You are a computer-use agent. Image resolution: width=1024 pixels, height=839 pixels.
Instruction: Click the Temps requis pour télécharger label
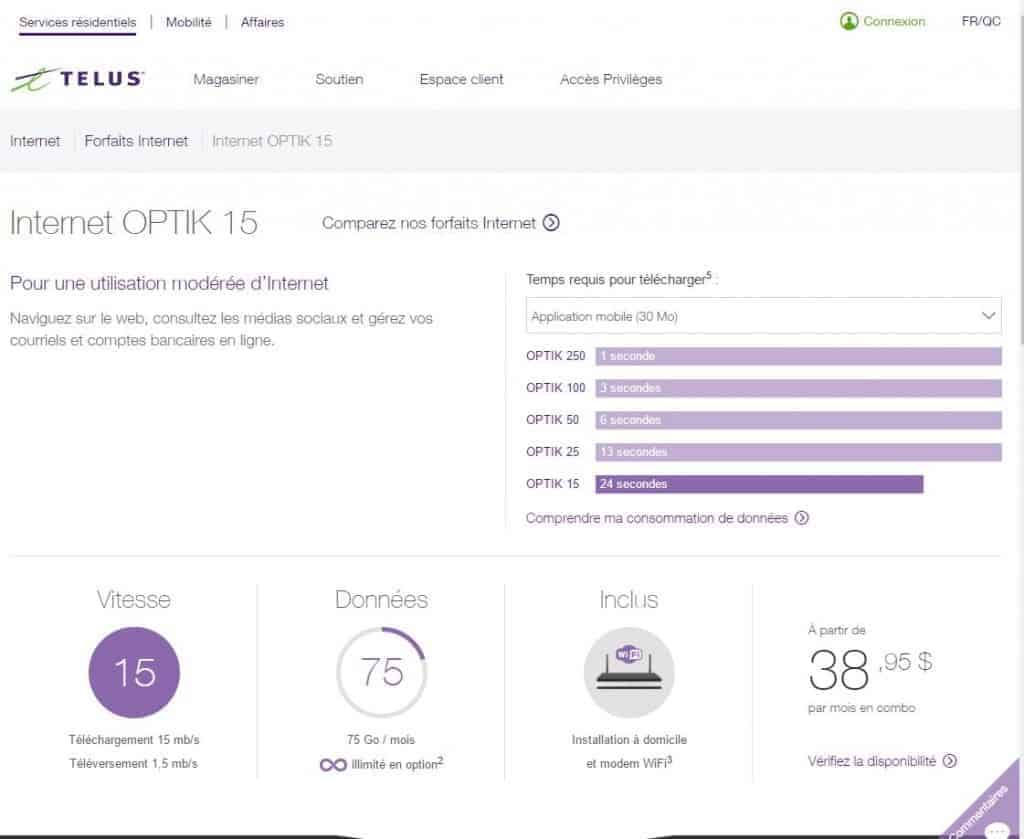622,279
